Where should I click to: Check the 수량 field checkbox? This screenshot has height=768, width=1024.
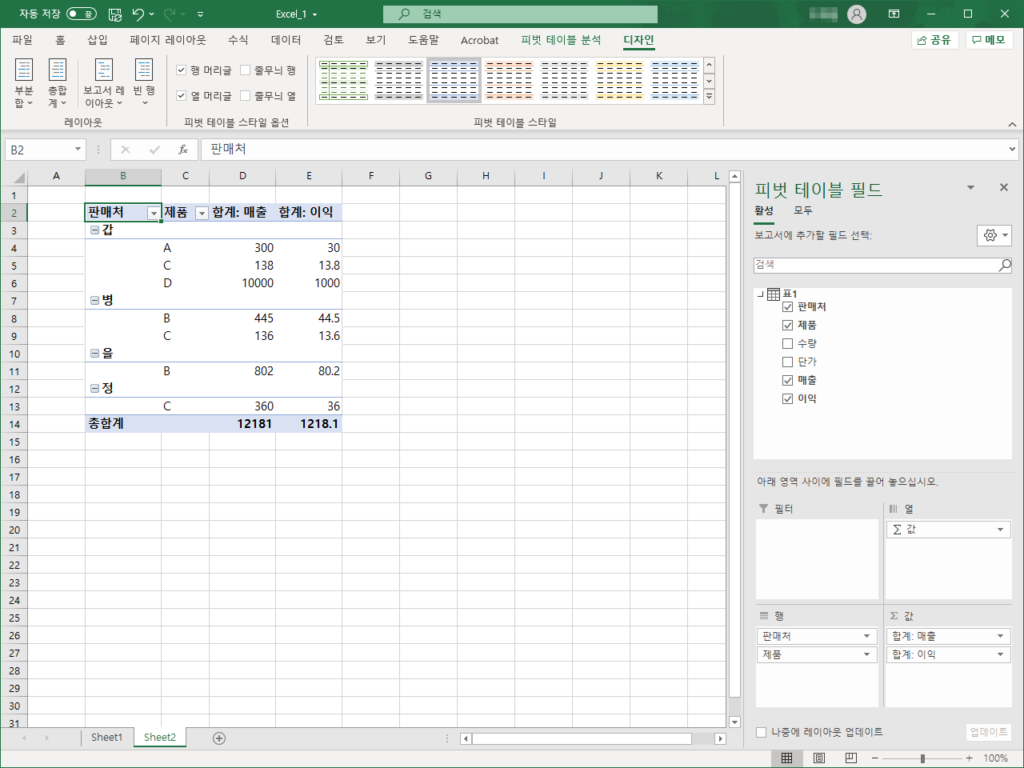(x=787, y=343)
